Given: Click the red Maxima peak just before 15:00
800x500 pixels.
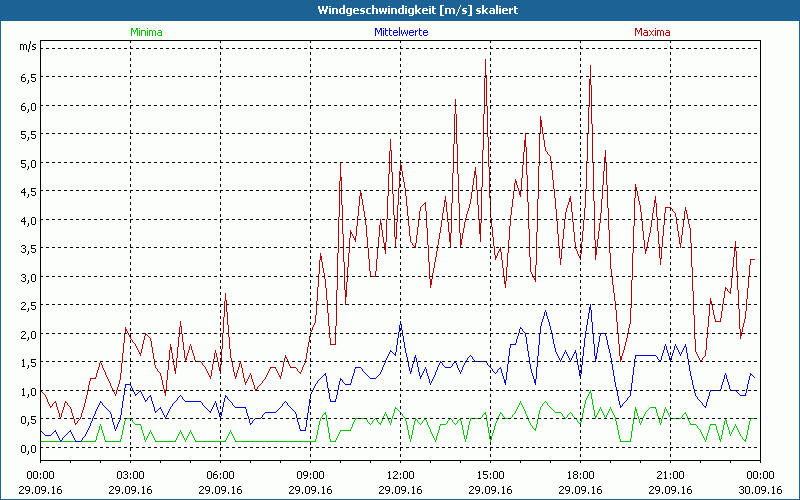Looking at the screenshot, I should pos(485,60).
